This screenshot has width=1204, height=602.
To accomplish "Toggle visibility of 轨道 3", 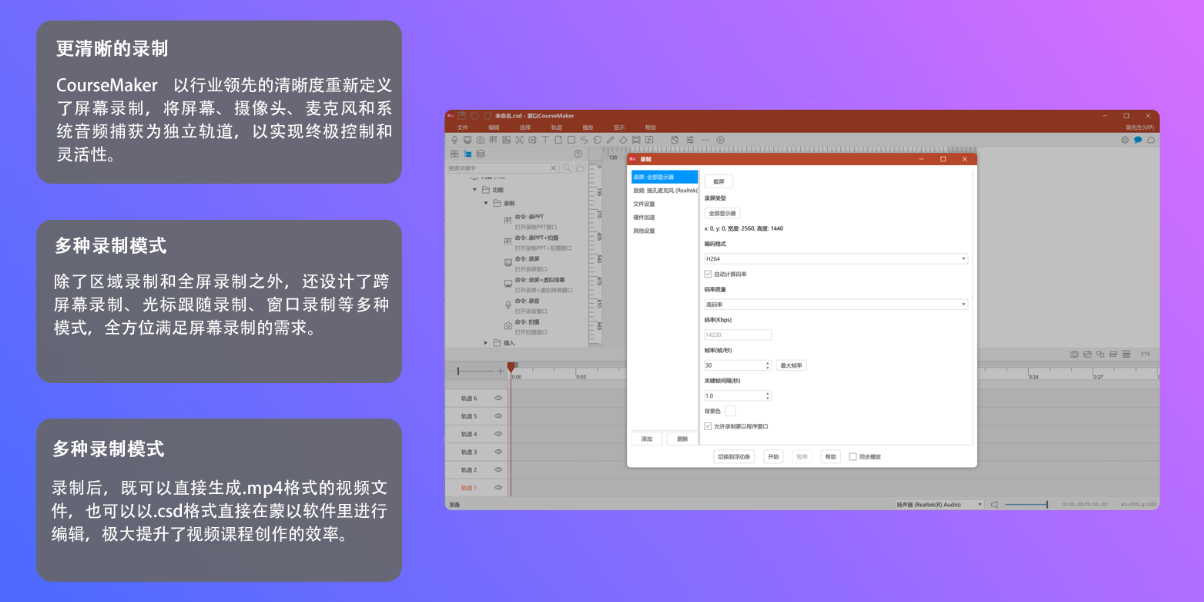I will pyautogui.click(x=498, y=452).
